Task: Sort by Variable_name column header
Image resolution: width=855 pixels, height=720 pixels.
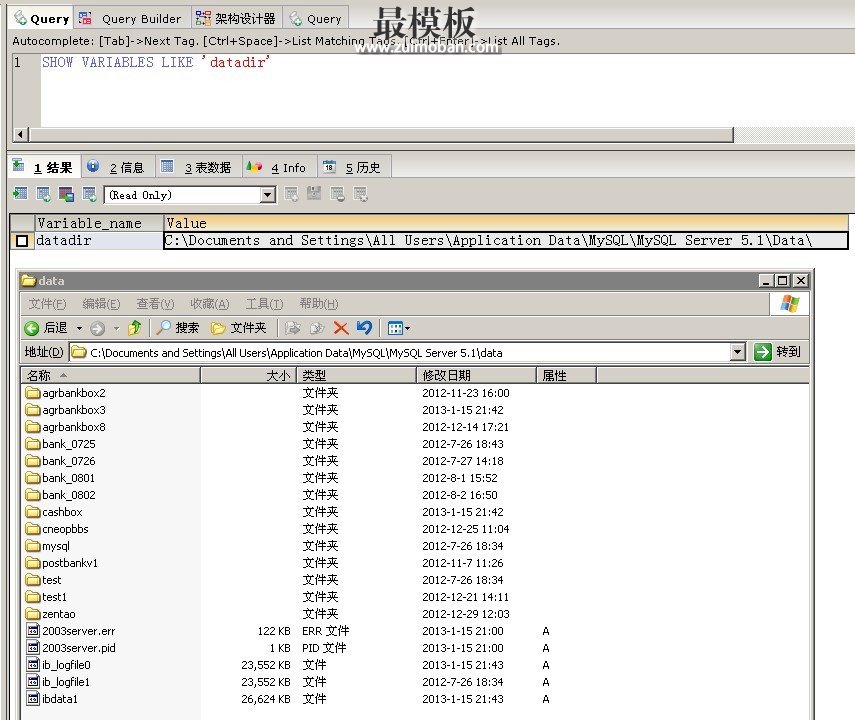Action: point(99,223)
